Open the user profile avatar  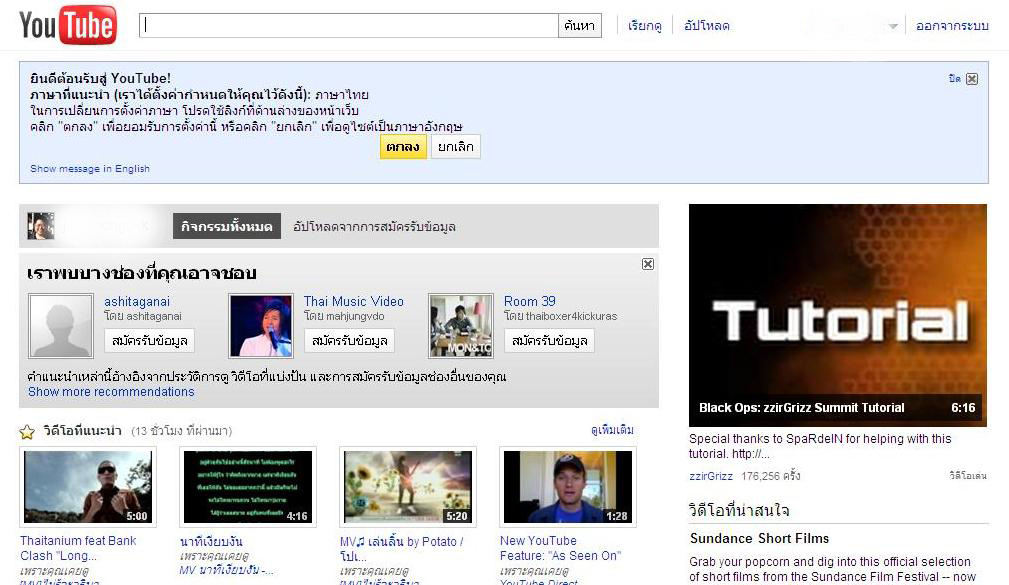41,226
